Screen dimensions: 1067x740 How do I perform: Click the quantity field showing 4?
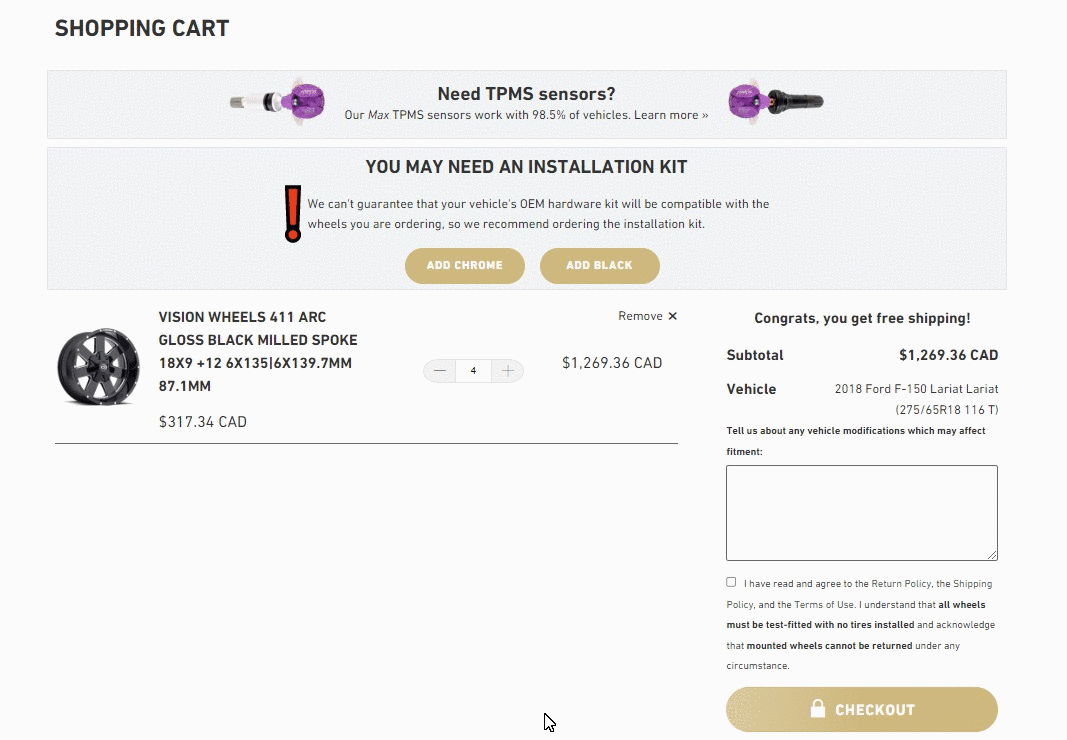tap(473, 371)
